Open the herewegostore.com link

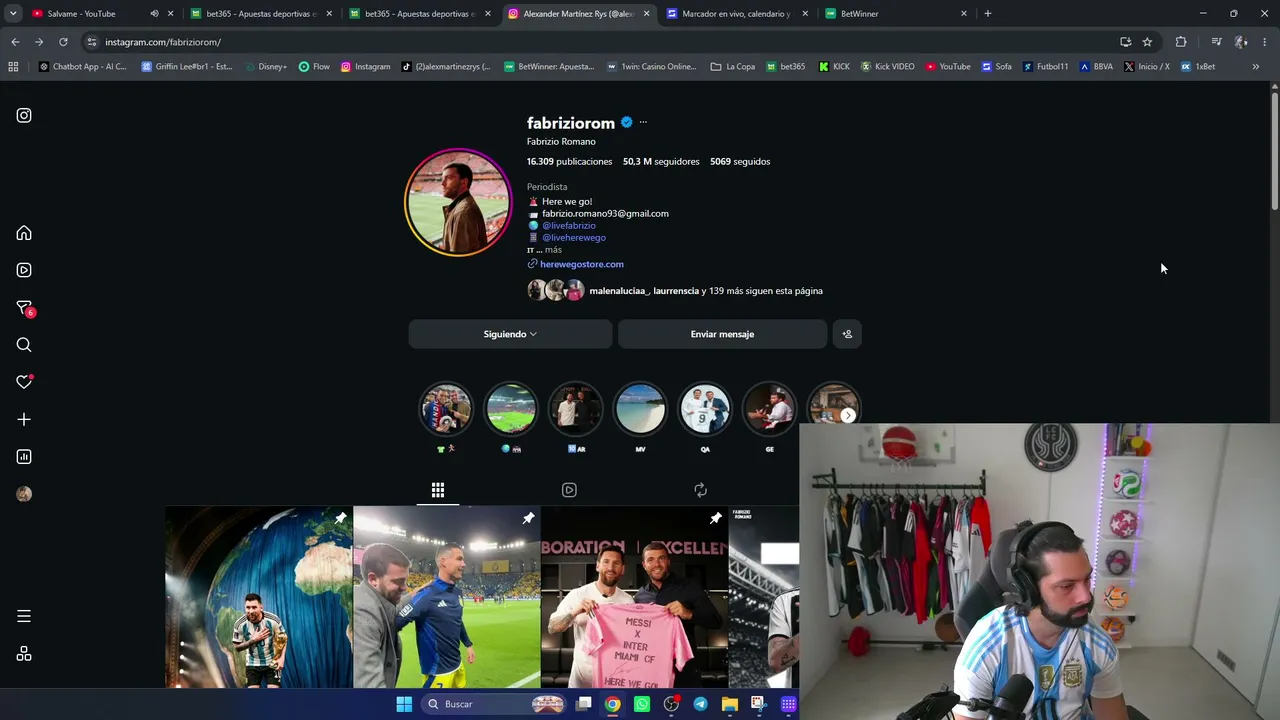tap(582, 264)
